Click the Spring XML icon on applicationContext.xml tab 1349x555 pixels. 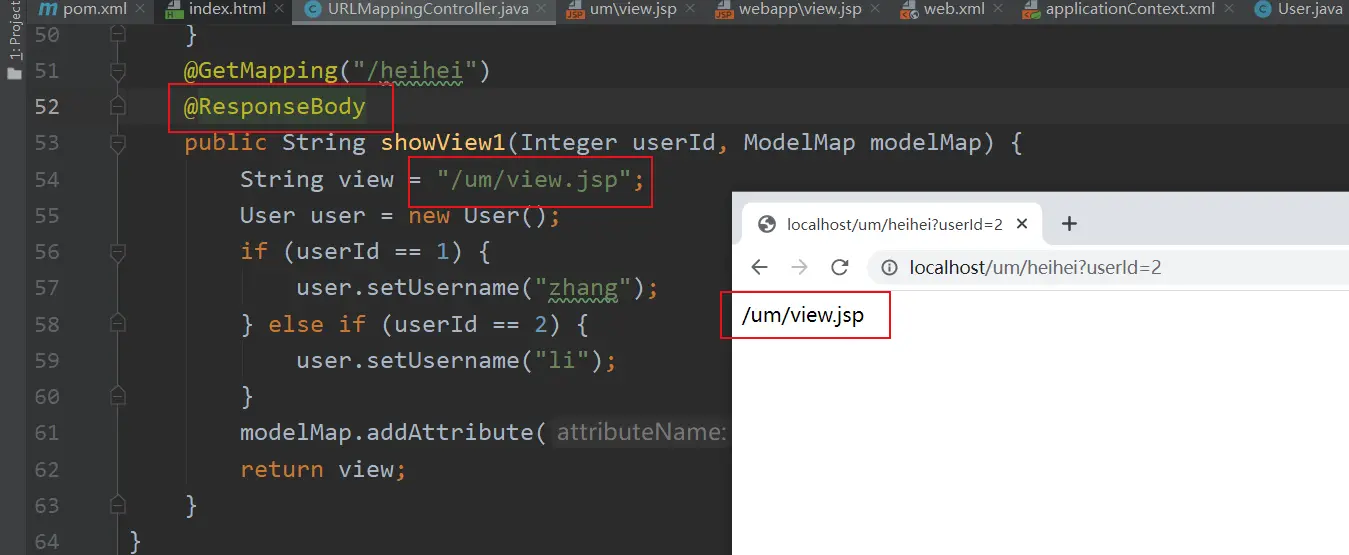(1033, 11)
